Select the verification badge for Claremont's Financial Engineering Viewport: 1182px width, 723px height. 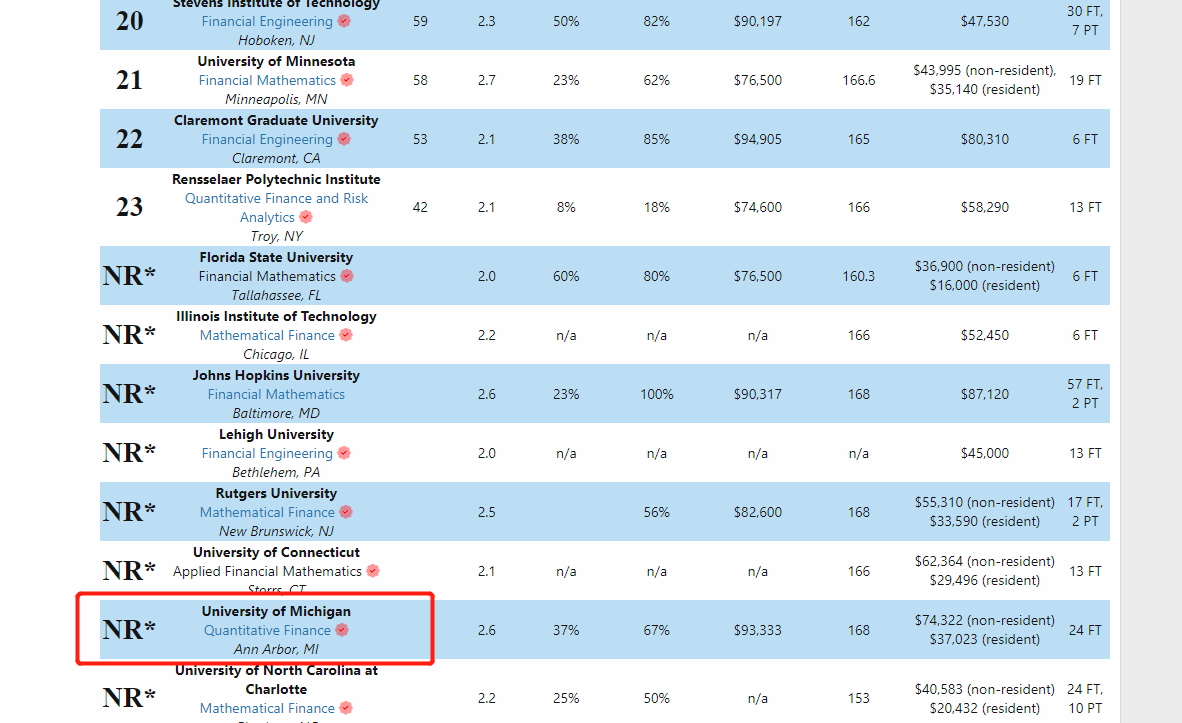tap(344, 139)
